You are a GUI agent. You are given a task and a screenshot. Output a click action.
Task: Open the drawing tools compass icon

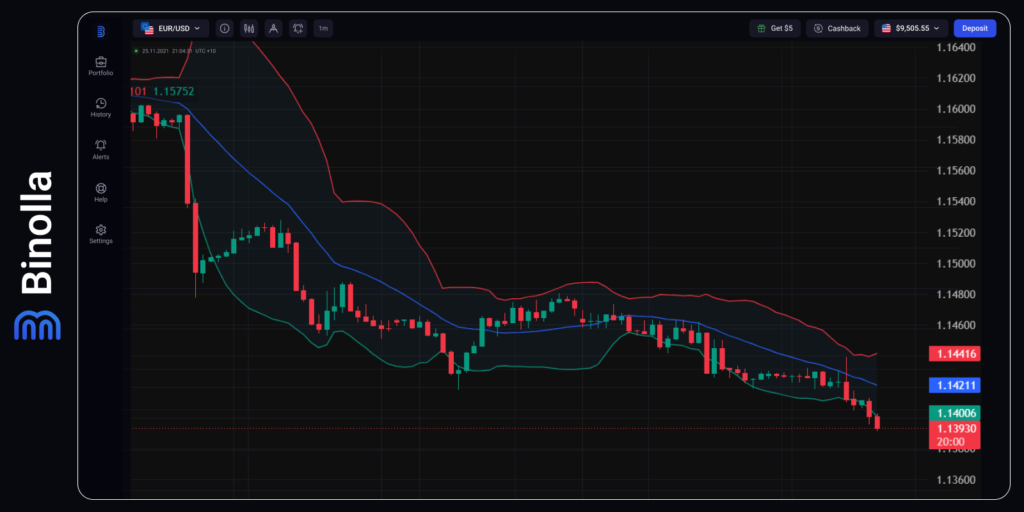(x=274, y=28)
